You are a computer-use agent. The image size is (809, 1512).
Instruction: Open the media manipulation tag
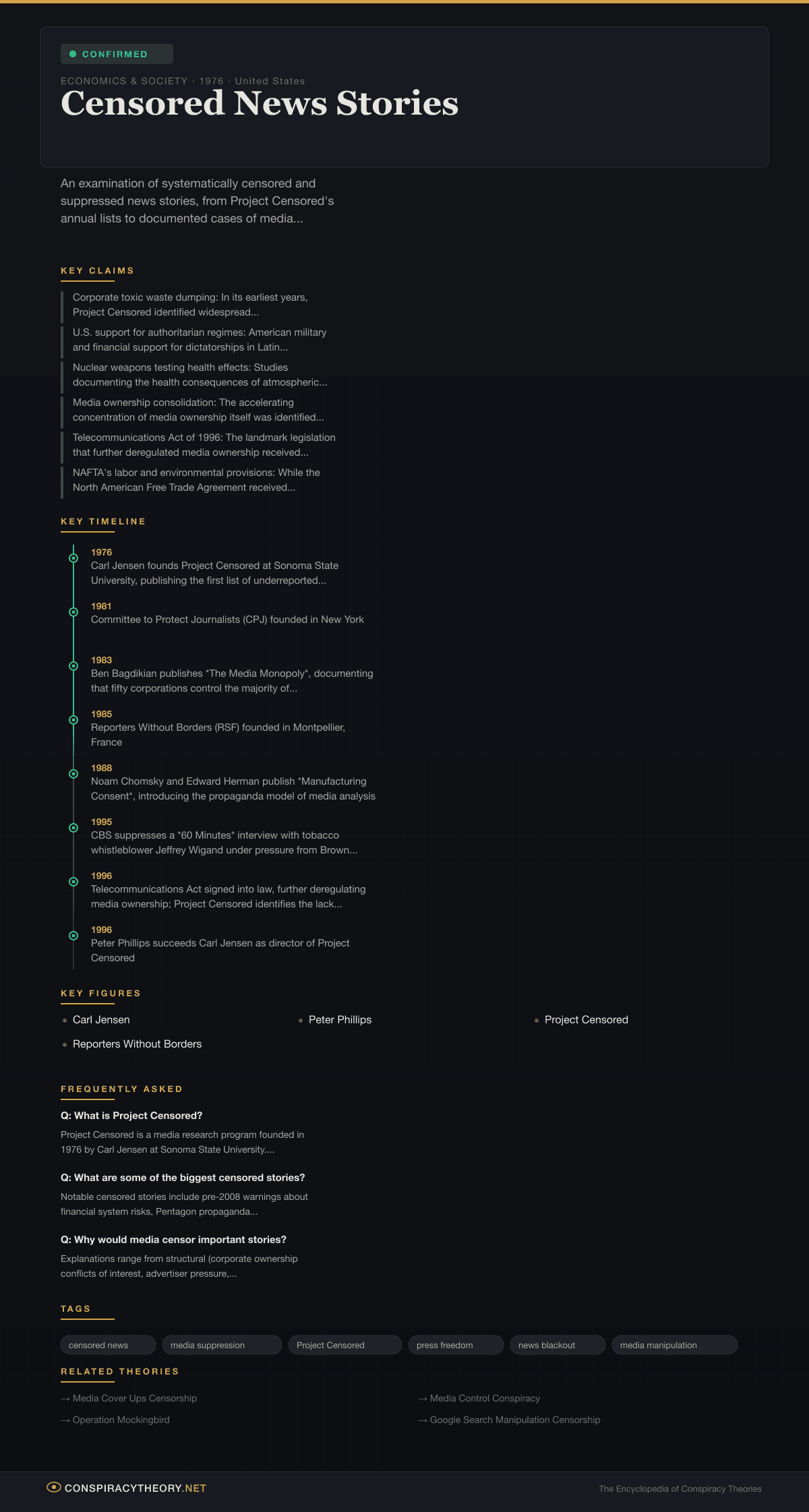(x=674, y=1345)
